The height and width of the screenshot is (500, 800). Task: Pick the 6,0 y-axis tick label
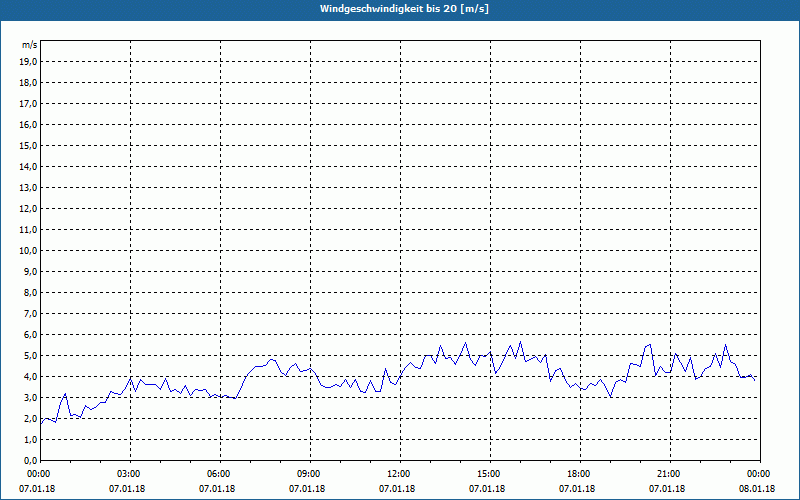[31, 335]
